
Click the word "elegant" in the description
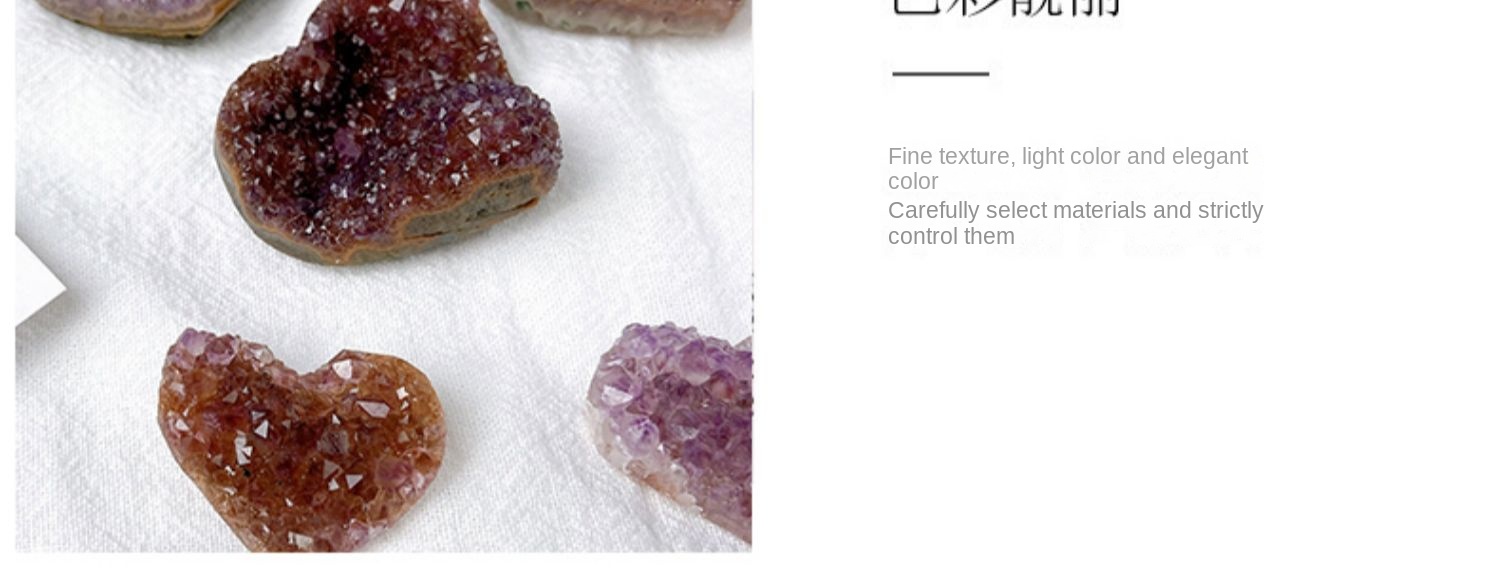coord(1210,157)
